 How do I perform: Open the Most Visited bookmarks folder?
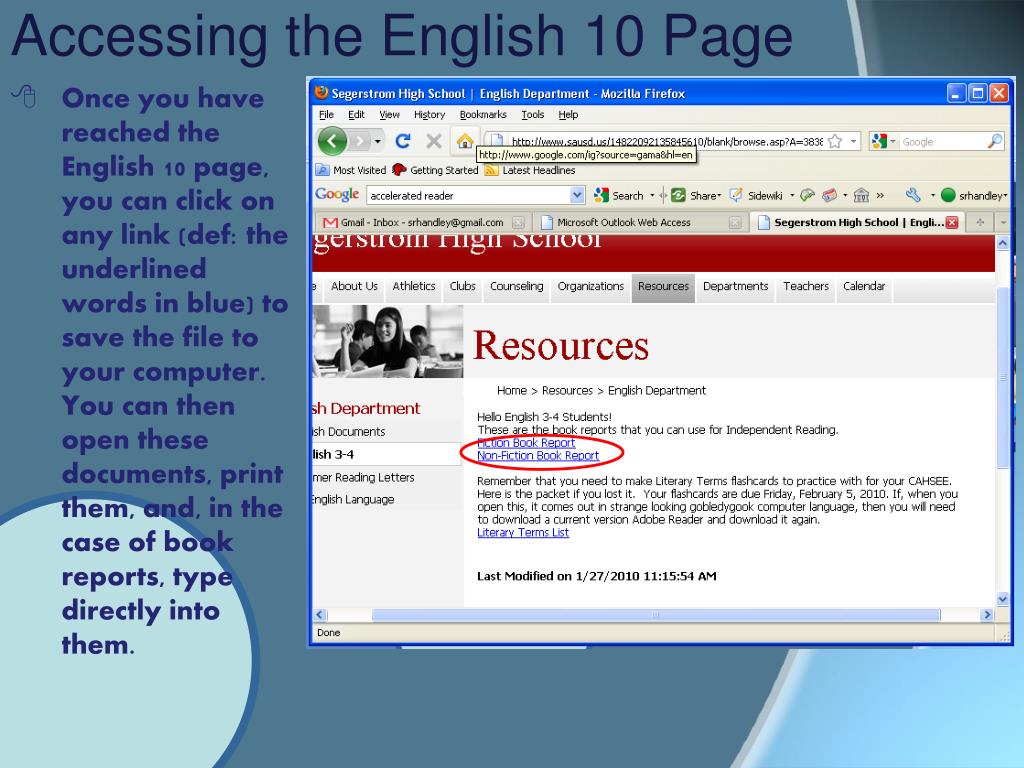point(351,170)
